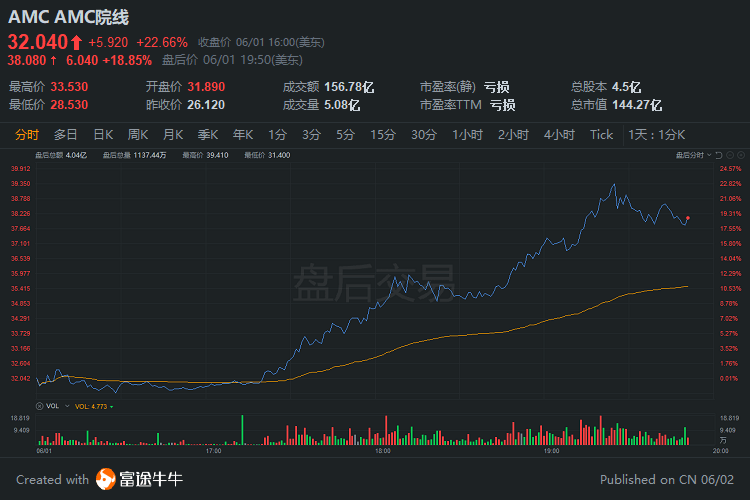This screenshot has height=500, width=750.
Task: Click the 收盘价 06/01 16:00(美东) timestamp
Action: point(261,43)
